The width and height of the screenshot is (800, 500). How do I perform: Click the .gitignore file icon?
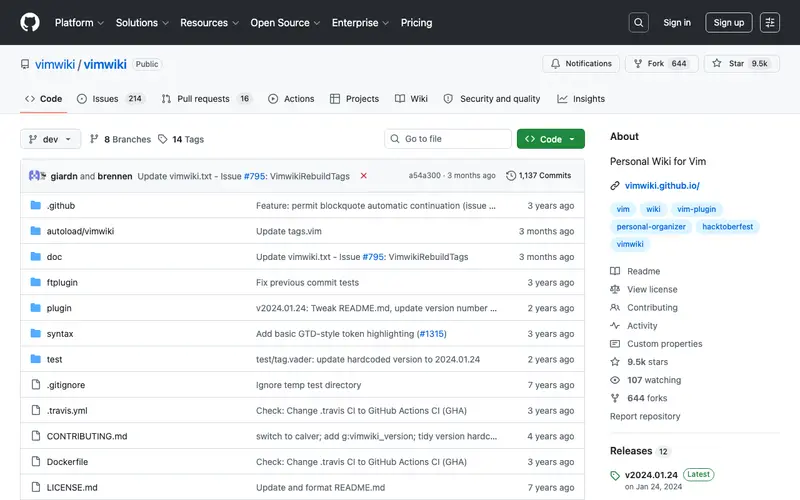[36, 384]
